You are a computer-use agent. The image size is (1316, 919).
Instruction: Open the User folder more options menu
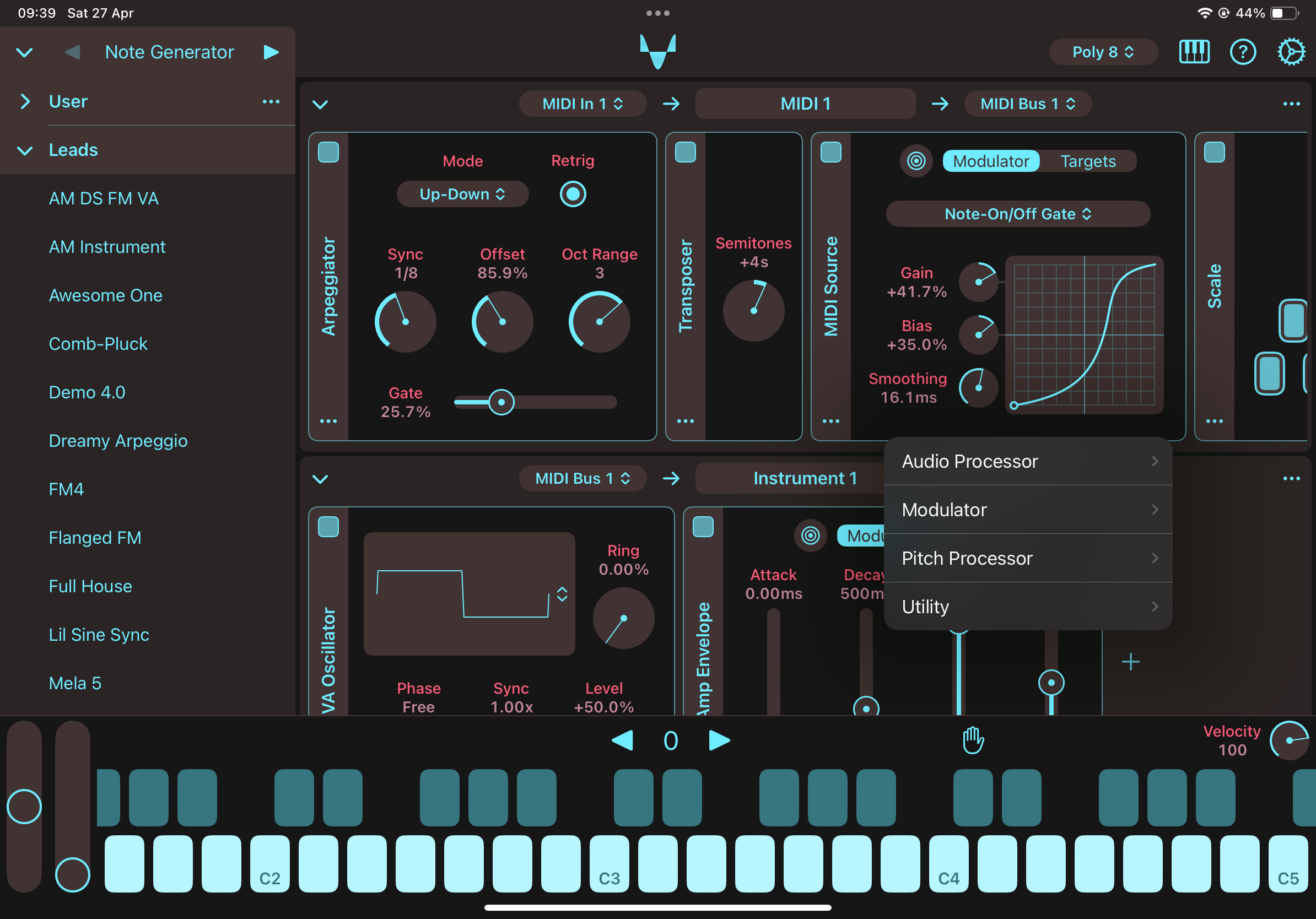[x=271, y=101]
